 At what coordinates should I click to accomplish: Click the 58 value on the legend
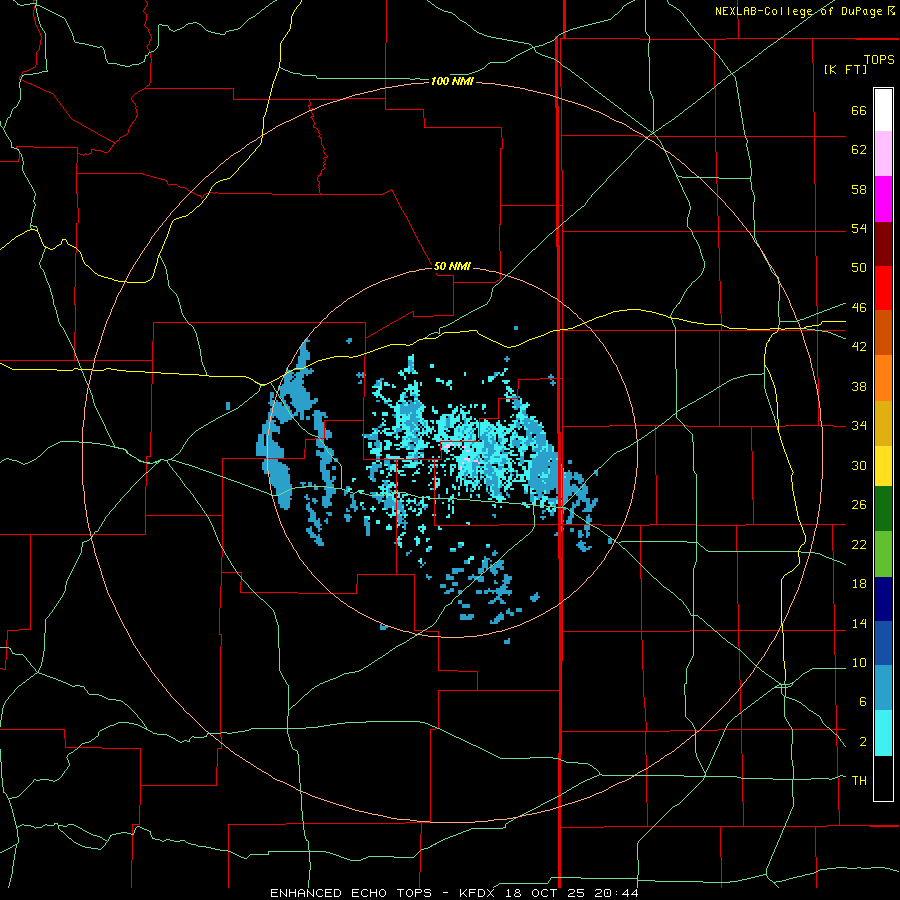pos(859,189)
